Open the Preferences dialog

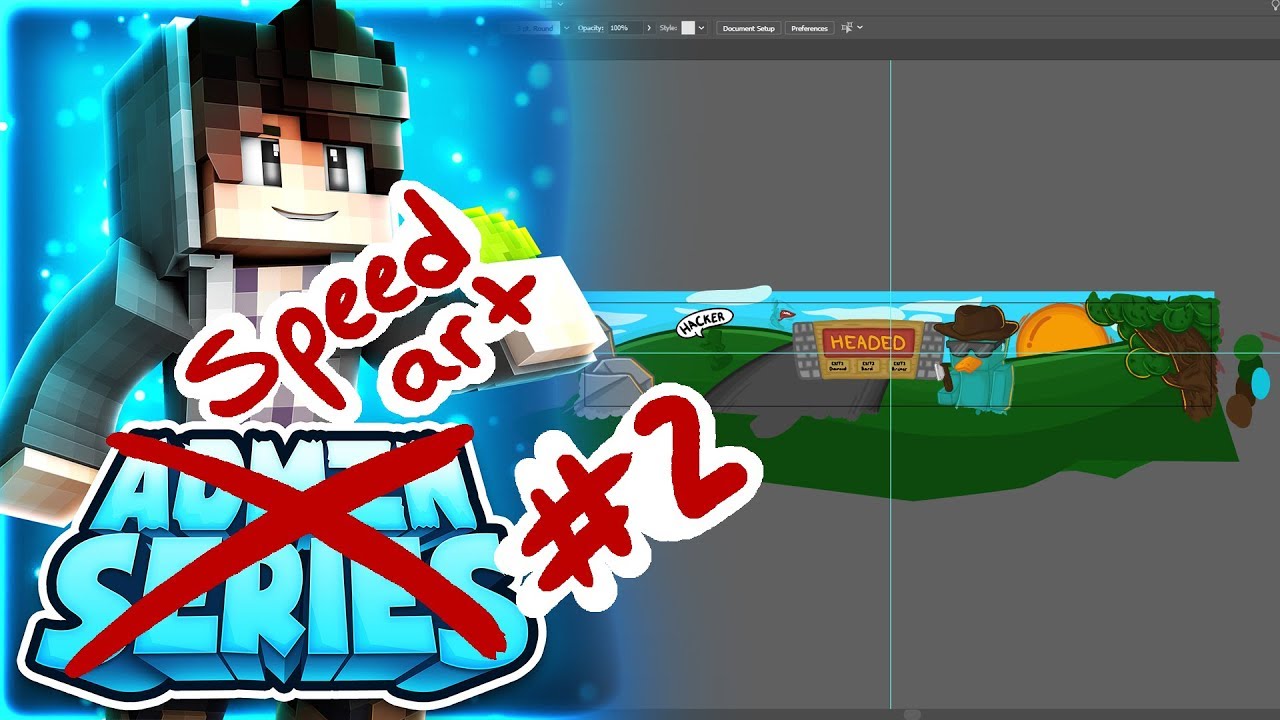(x=809, y=28)
